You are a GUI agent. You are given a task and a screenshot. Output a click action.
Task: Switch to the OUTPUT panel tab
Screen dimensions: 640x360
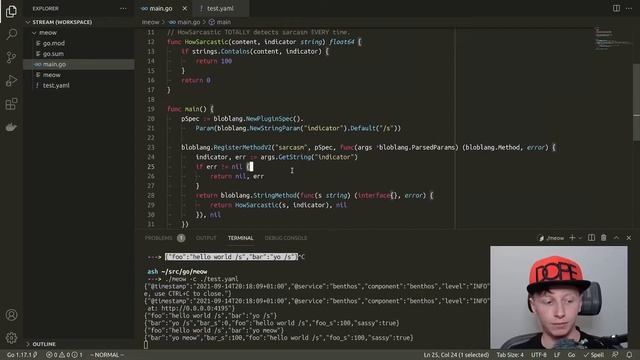click(x=206, y=238)
